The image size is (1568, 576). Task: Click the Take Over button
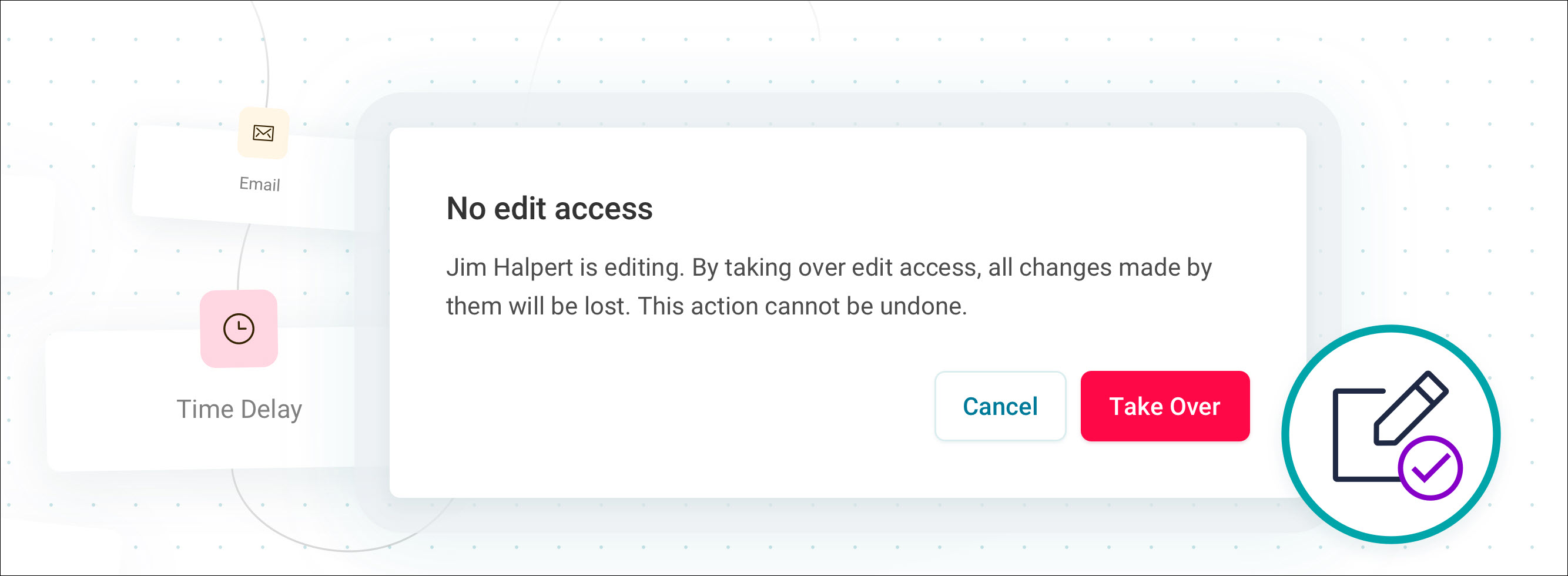[x=1164, y=406]
